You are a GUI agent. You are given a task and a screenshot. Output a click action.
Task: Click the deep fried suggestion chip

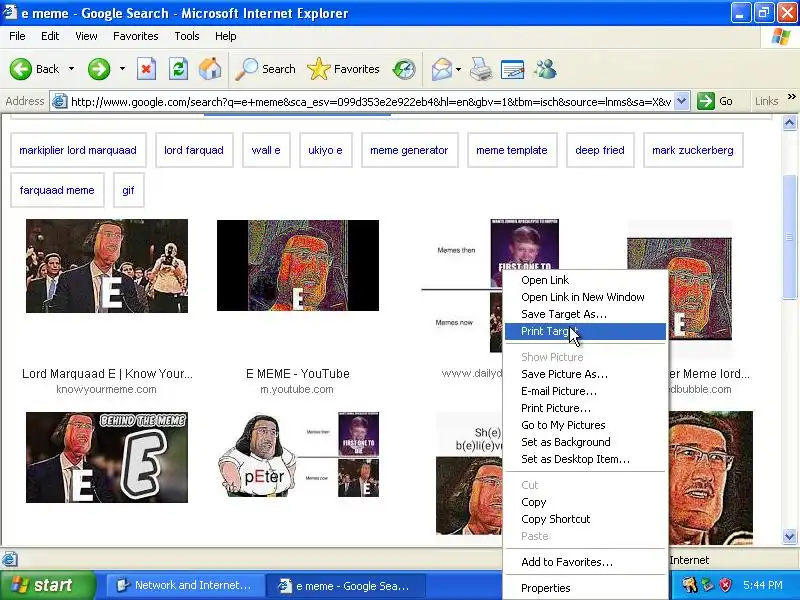click(x=600, y=150)
